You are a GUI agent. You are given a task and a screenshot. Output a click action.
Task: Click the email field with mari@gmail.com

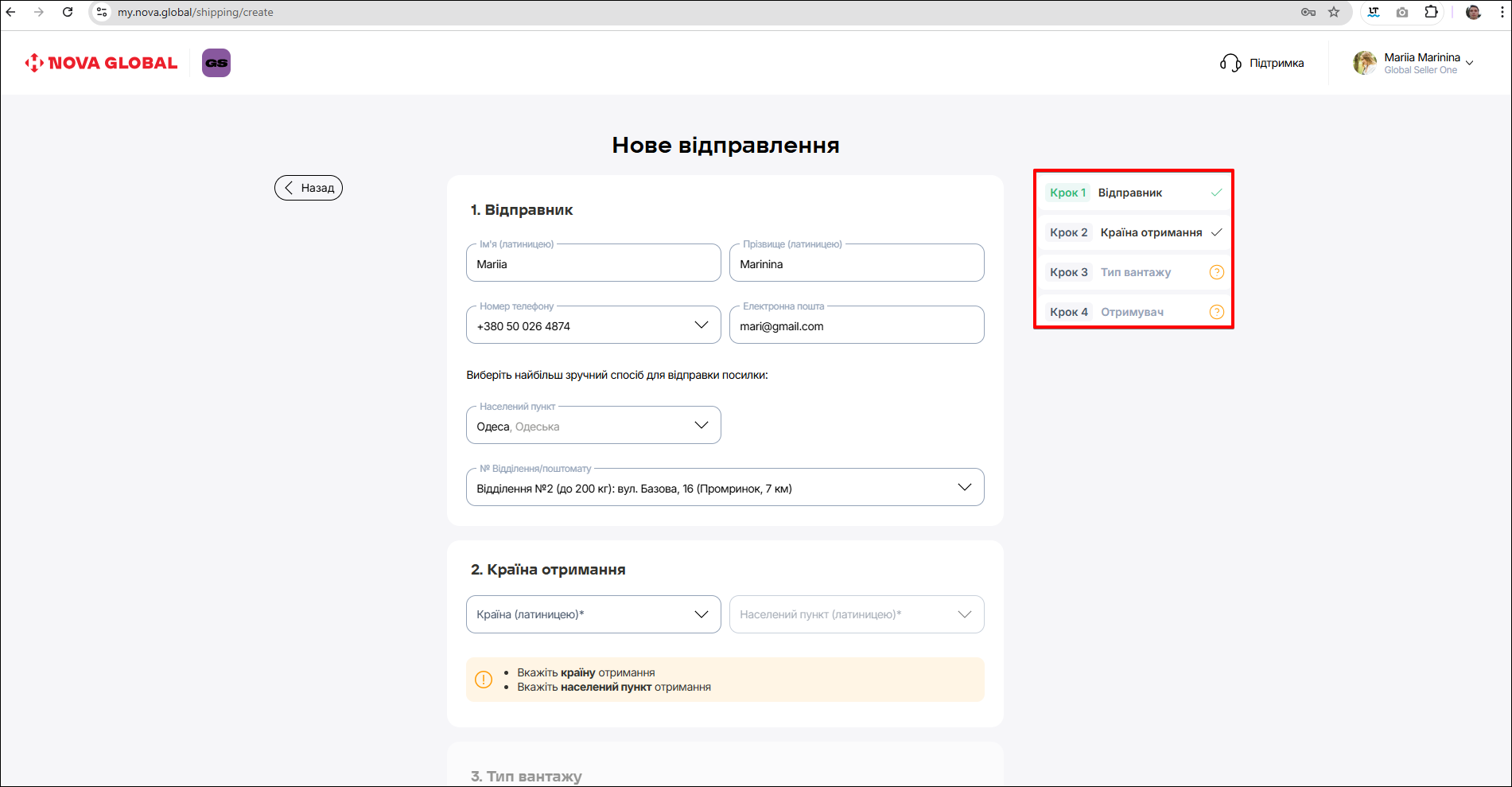pyautogui.click(x=856, y=326)
